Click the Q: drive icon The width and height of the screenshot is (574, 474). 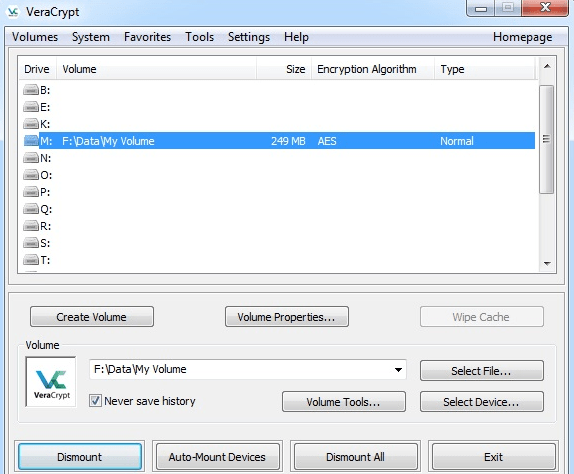(x=31, y=209)
